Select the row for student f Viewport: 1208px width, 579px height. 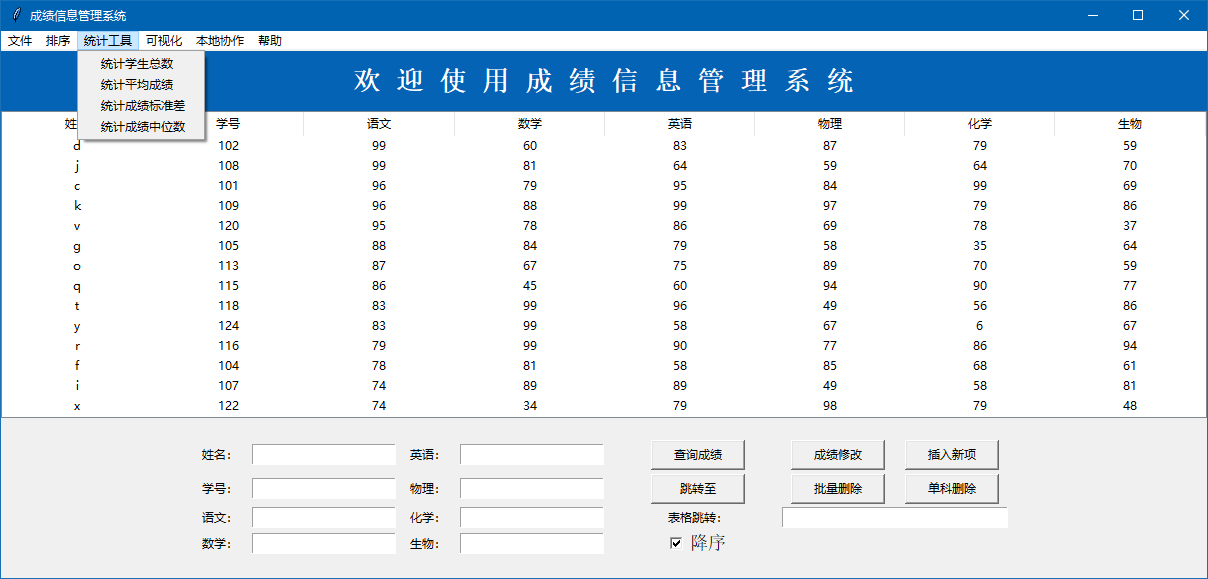coord(603,366)
